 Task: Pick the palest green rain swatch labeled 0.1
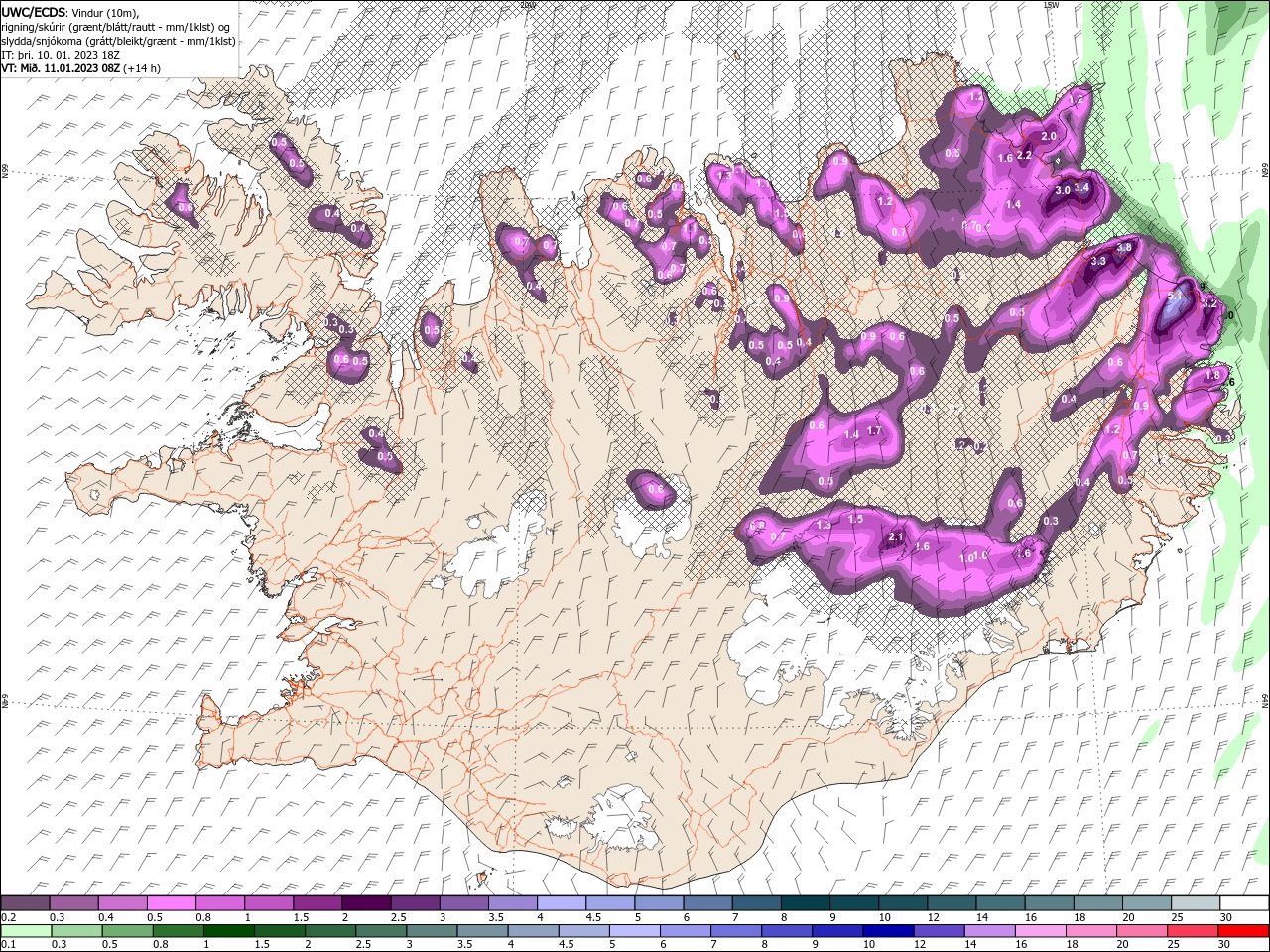click(26, 930)
